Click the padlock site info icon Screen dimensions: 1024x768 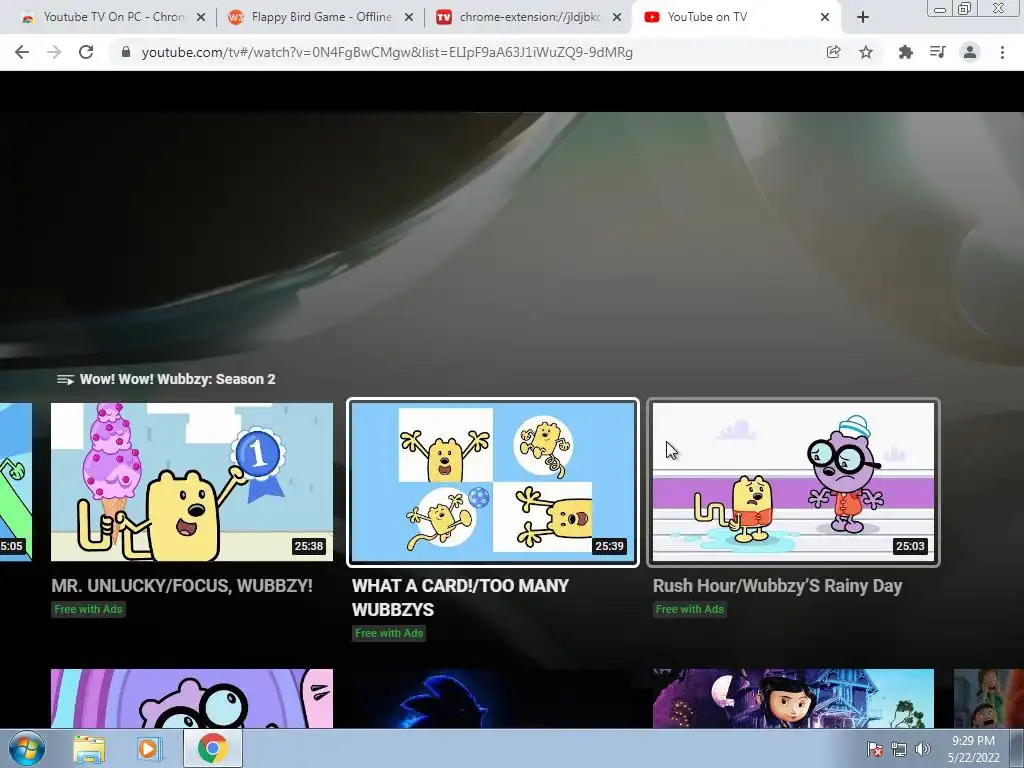126,52
